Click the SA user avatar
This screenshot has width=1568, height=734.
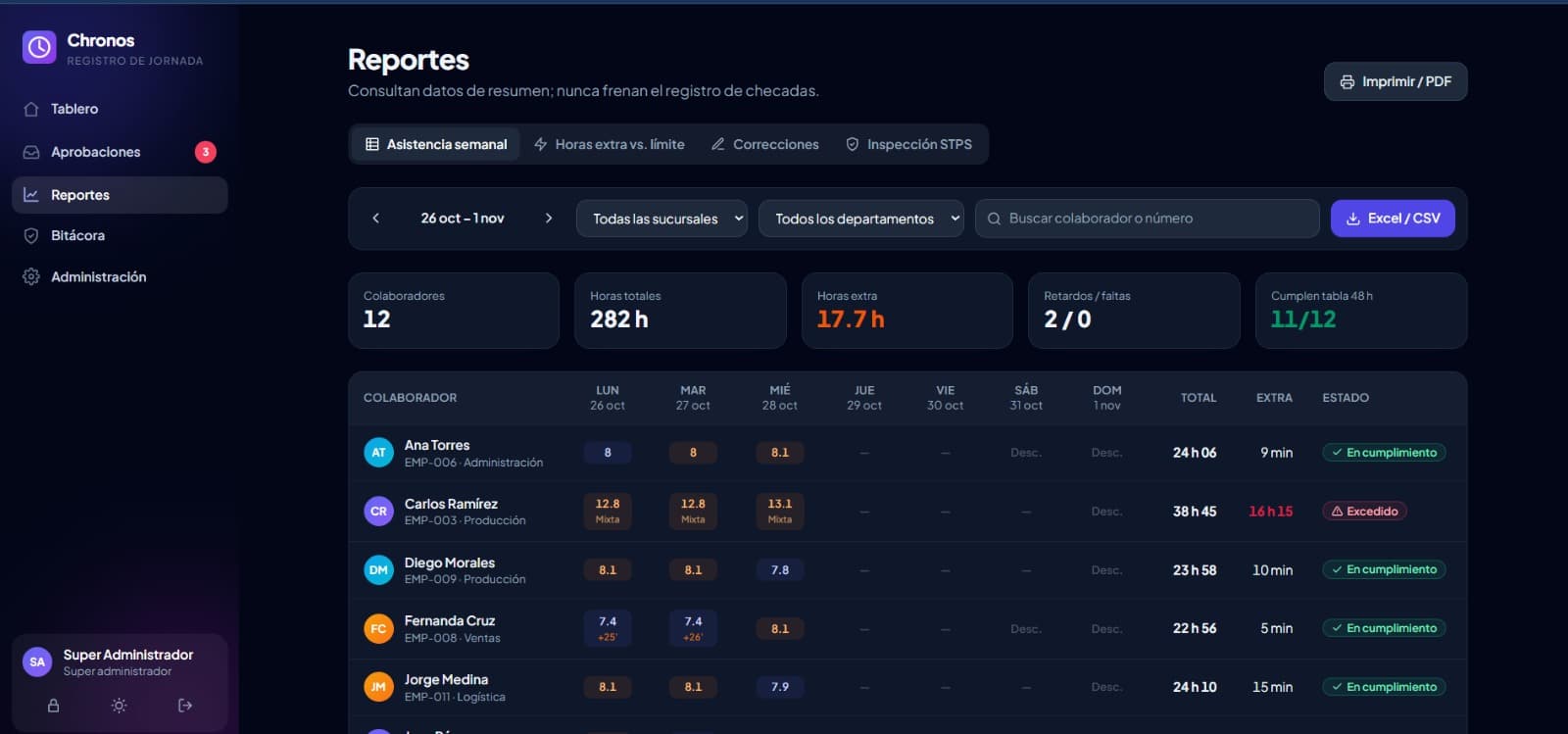[37, 662]
